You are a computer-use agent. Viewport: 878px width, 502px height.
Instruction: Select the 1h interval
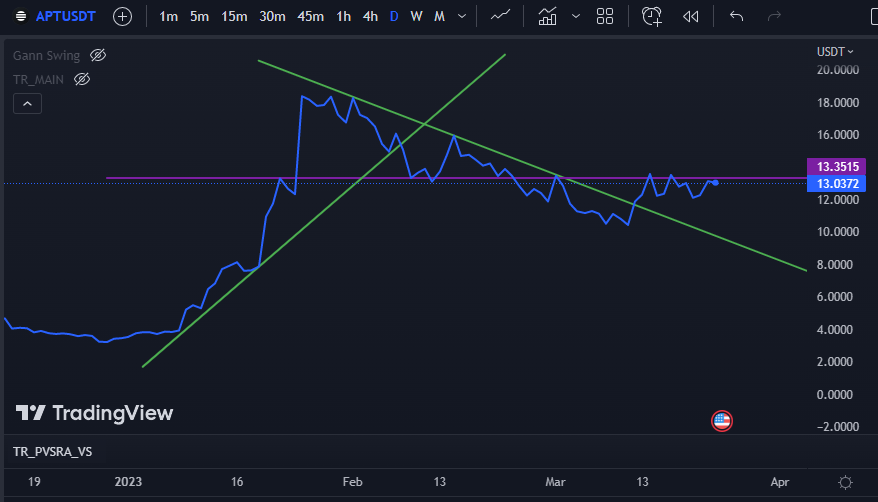(x=343, y=16)
